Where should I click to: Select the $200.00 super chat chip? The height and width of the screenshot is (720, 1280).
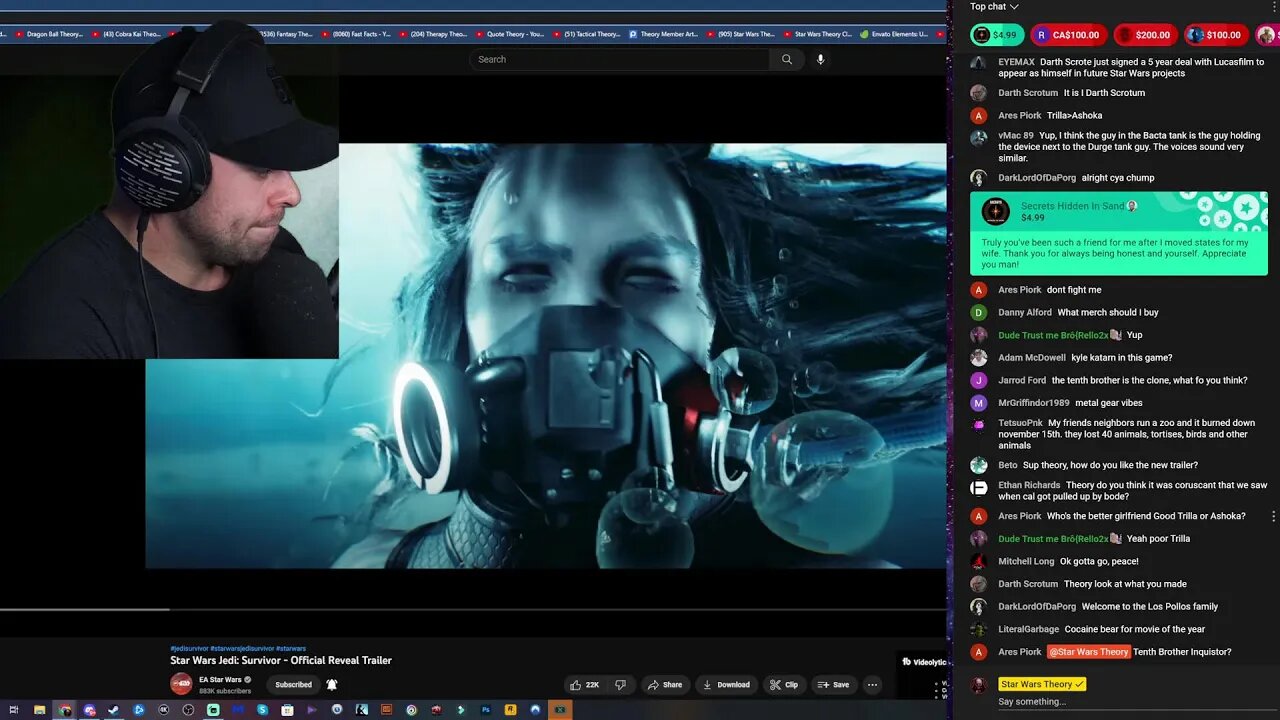1145,35
